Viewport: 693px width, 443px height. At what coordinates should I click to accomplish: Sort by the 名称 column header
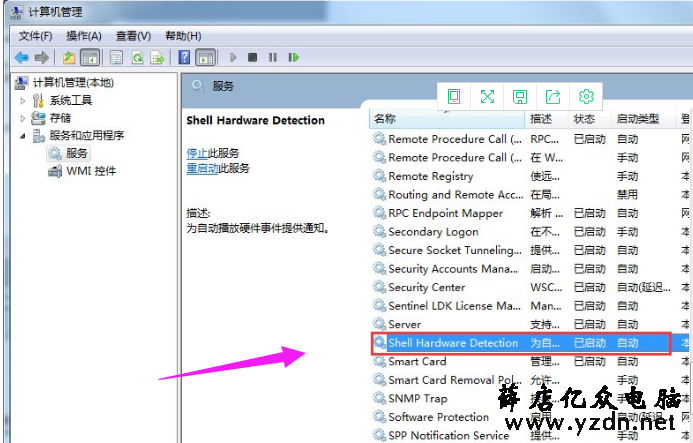[447, 119]
